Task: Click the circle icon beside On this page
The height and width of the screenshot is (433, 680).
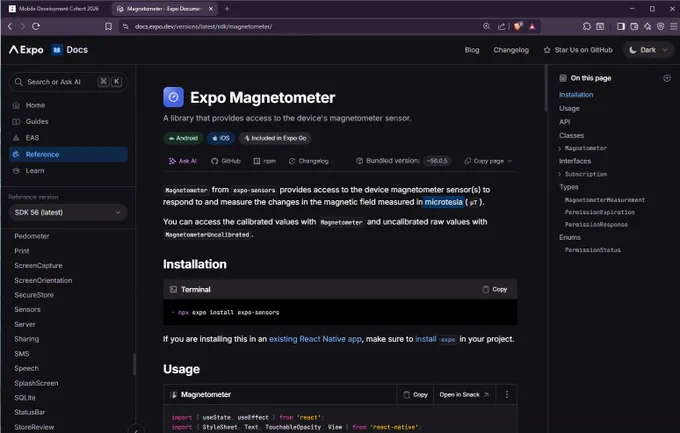Action: point(667,78)
